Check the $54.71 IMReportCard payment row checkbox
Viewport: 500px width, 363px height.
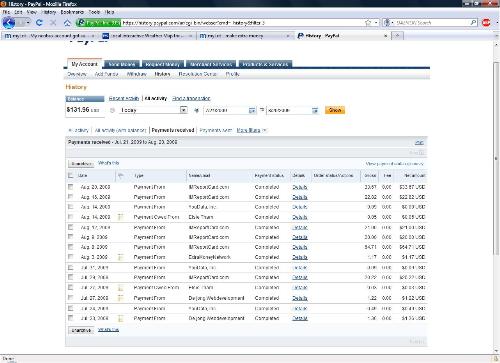point(70,247)
